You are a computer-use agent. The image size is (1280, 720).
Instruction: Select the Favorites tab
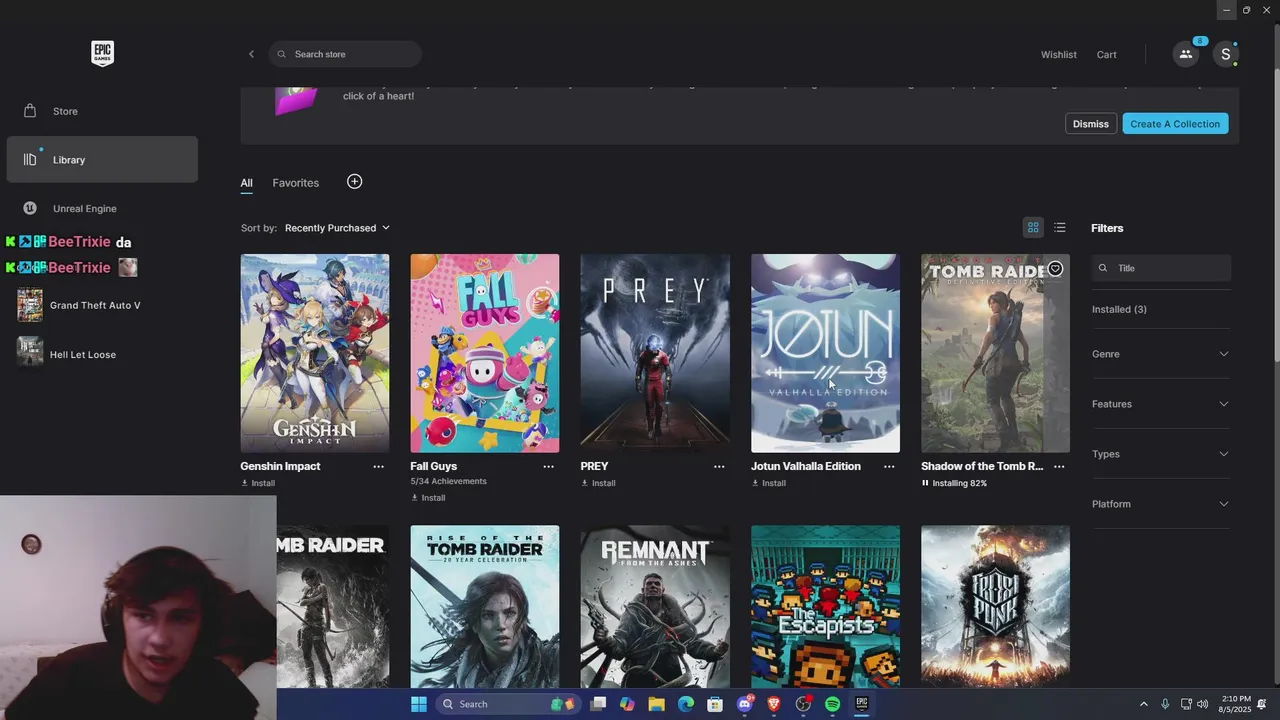point(296,183)
